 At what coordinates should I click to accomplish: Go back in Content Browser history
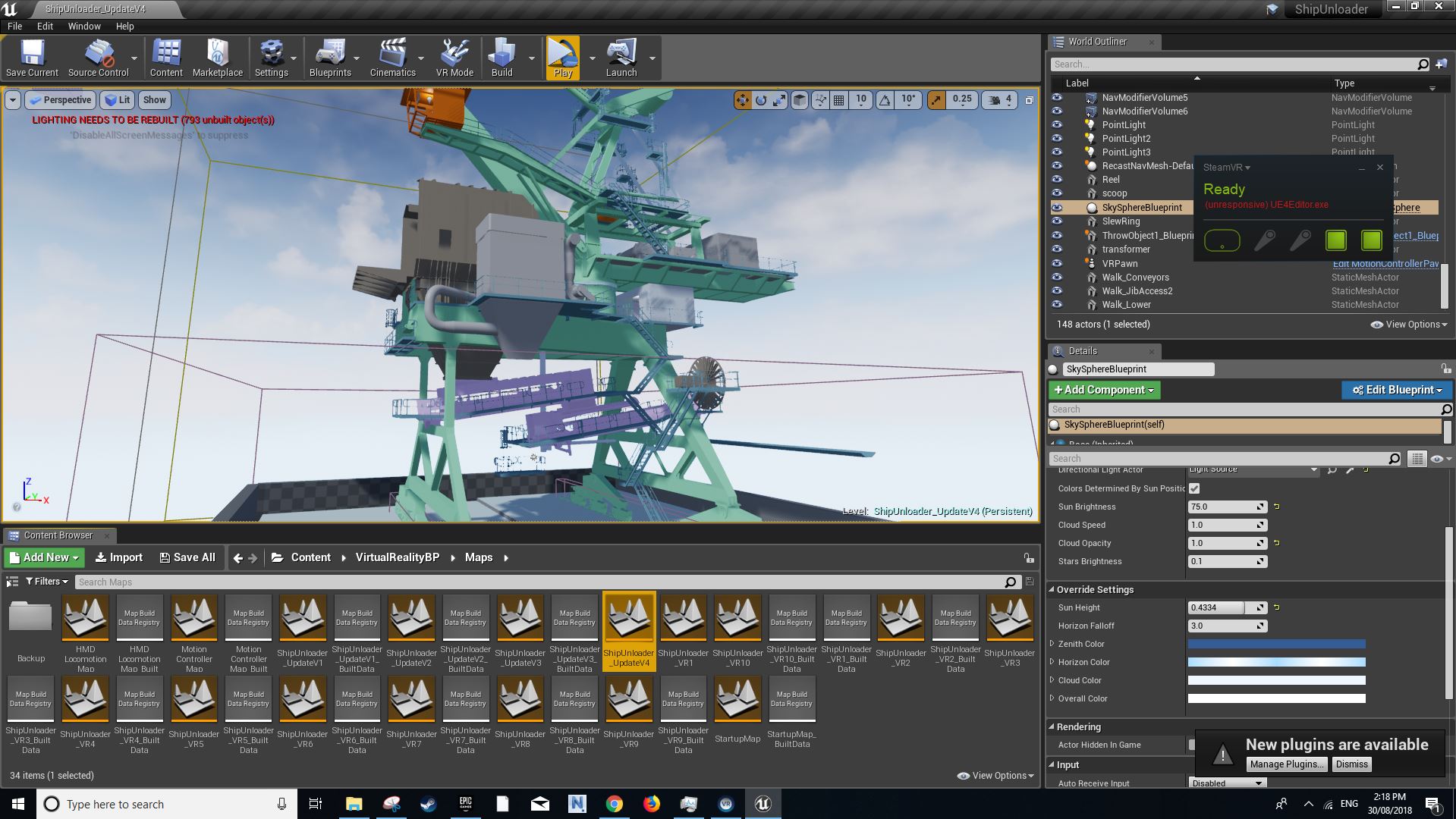coord(238,558)
